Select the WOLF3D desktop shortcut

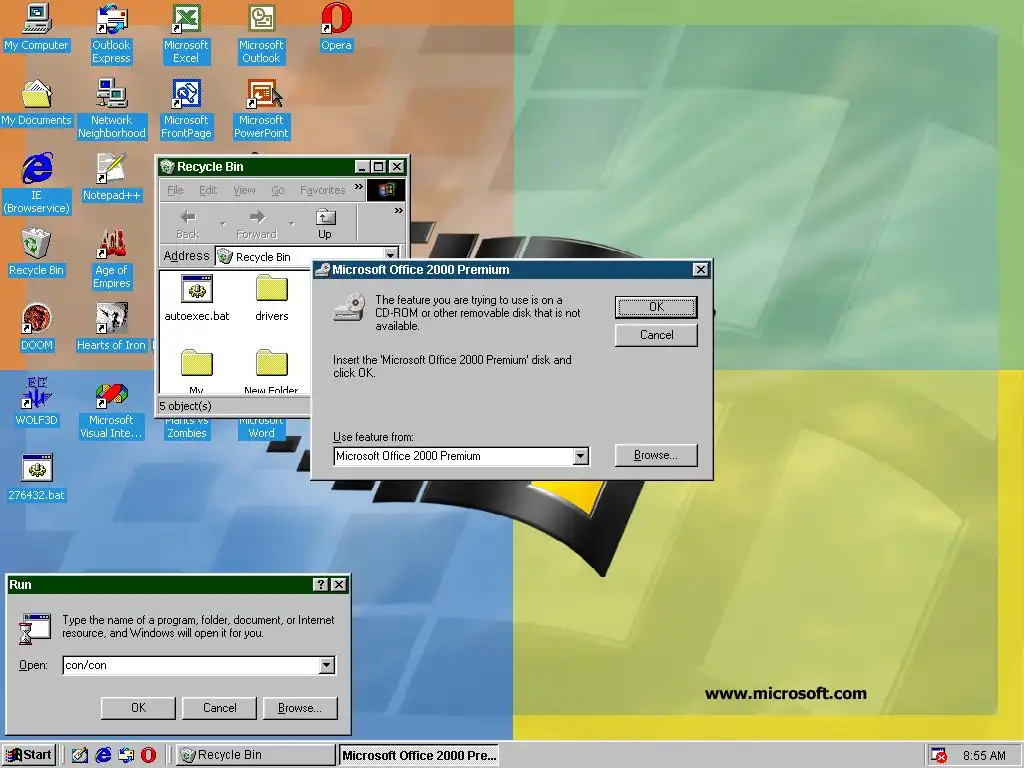point(37,403)
